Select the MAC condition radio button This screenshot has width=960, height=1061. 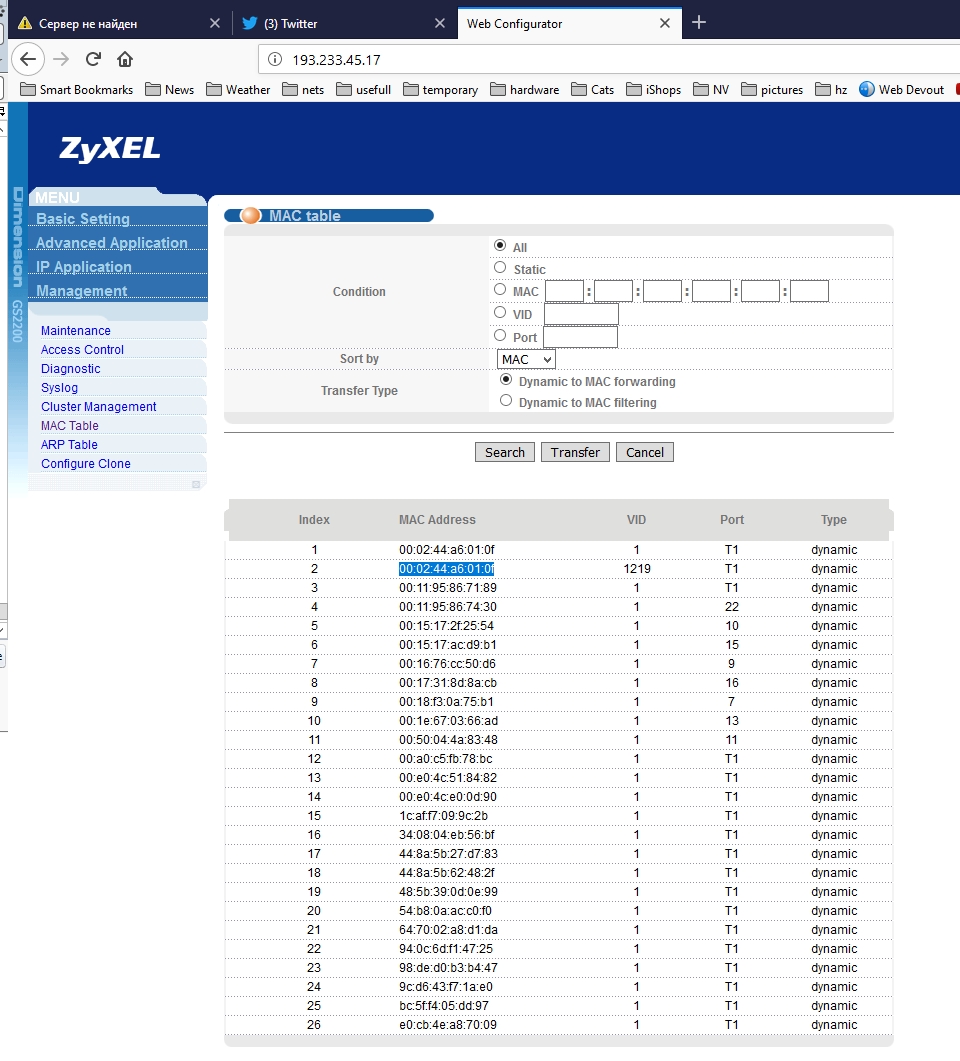(500, 290)
